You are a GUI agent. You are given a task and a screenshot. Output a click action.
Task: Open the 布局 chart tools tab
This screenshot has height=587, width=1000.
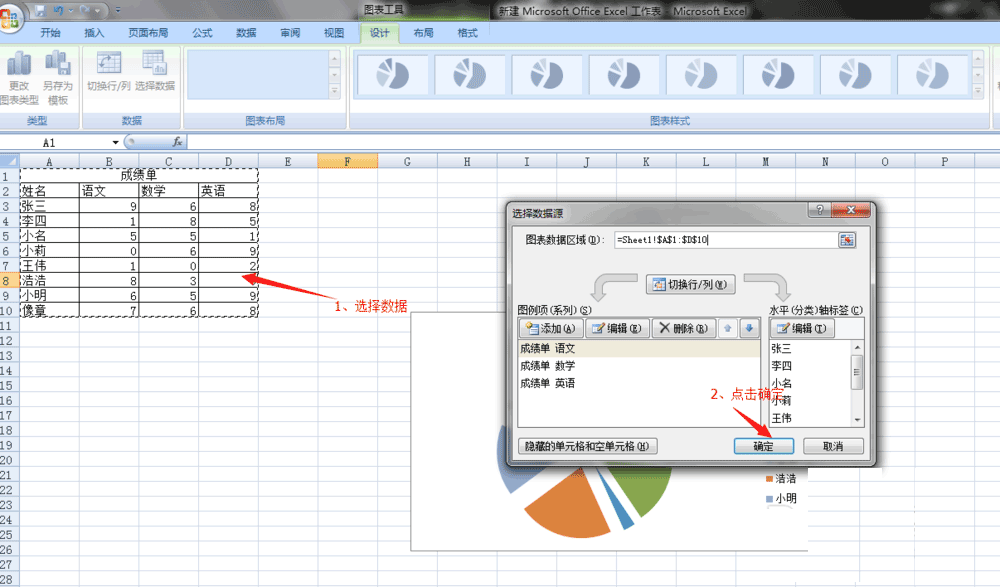pyautogui.click(x=423, y=32)
